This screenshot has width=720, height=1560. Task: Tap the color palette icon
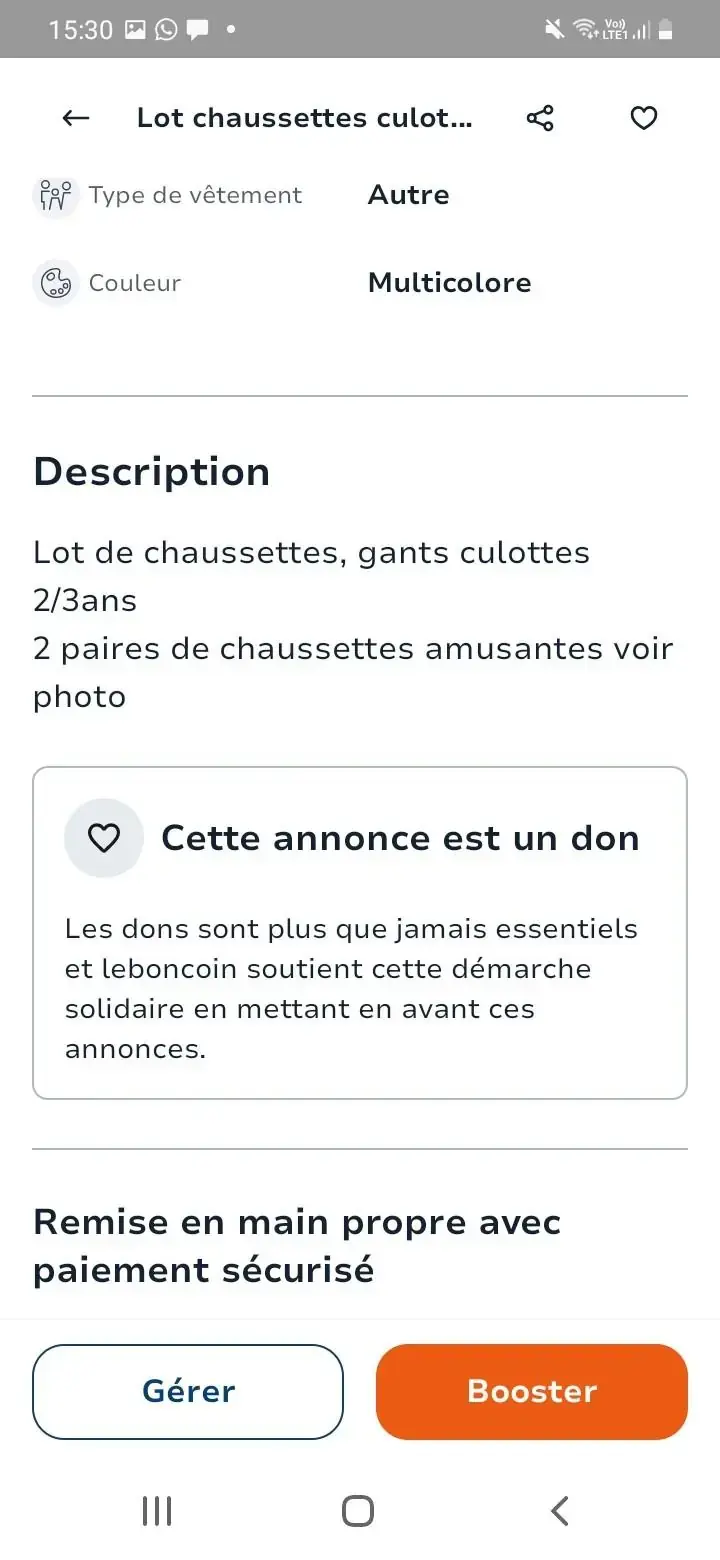click(x=55, y=283)
